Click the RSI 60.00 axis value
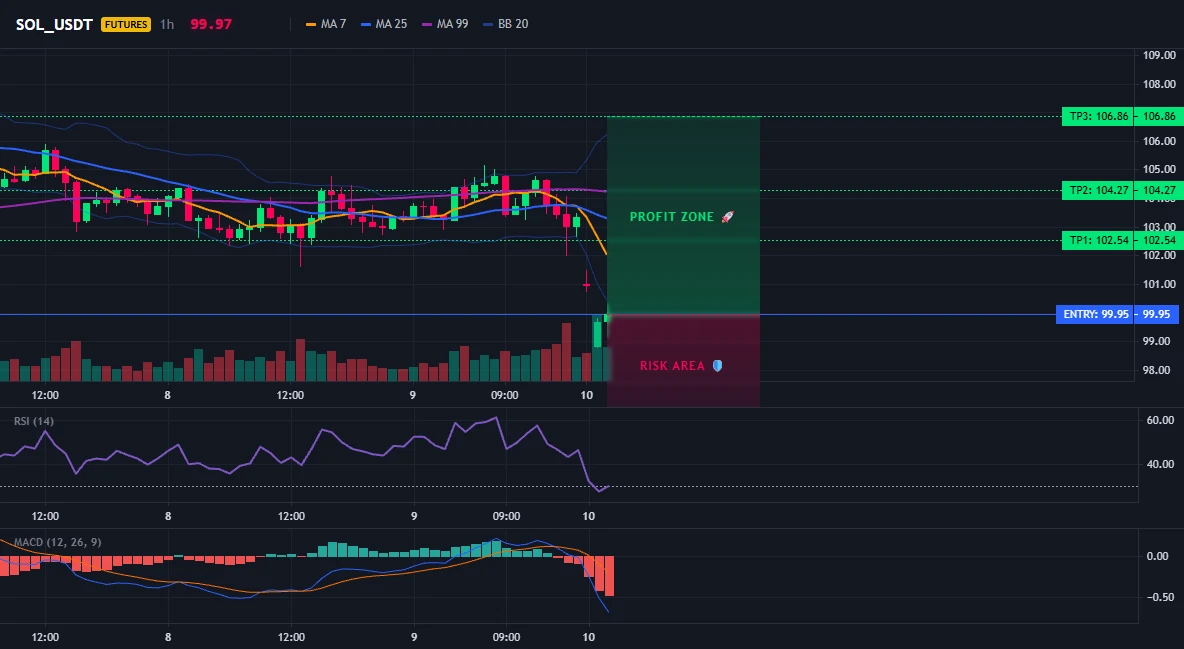Image resolution: width=1184 pixels, height=649 pixels. tap(1160, 420)
